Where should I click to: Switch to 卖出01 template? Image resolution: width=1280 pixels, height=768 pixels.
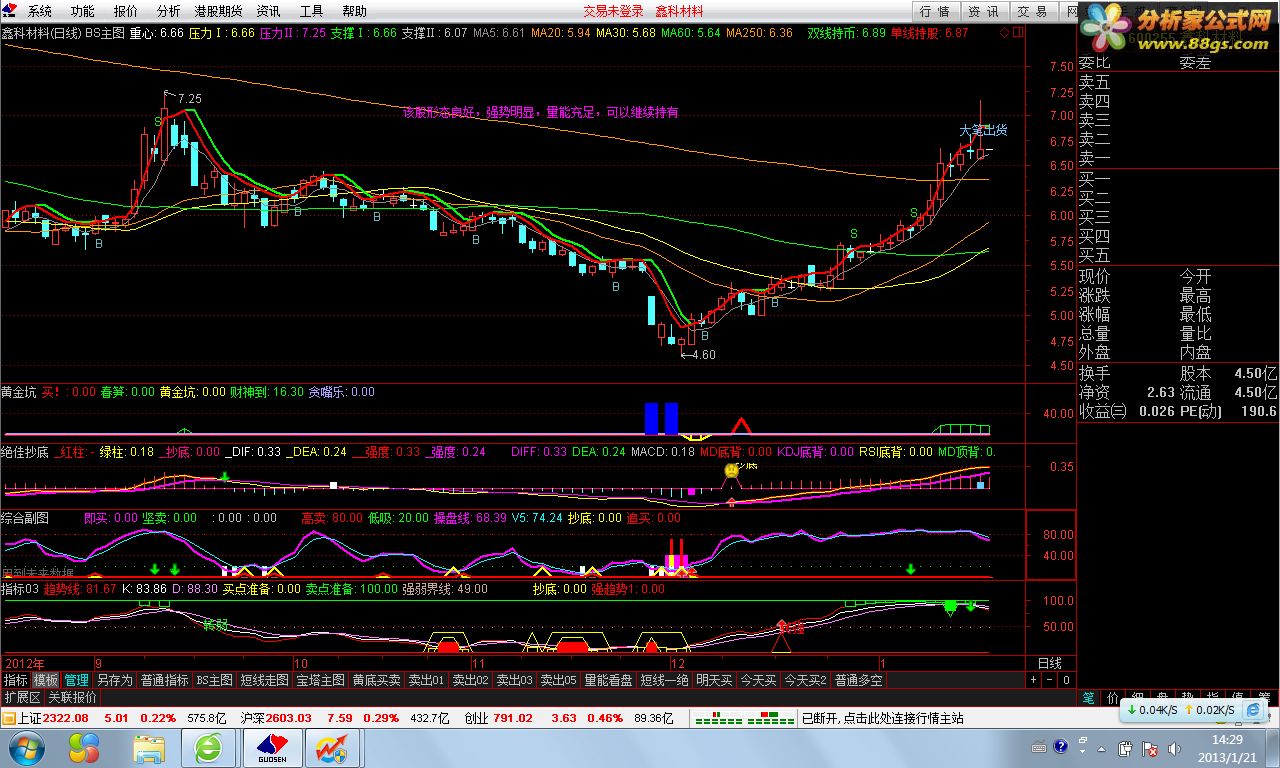click(x=426, y=680)
